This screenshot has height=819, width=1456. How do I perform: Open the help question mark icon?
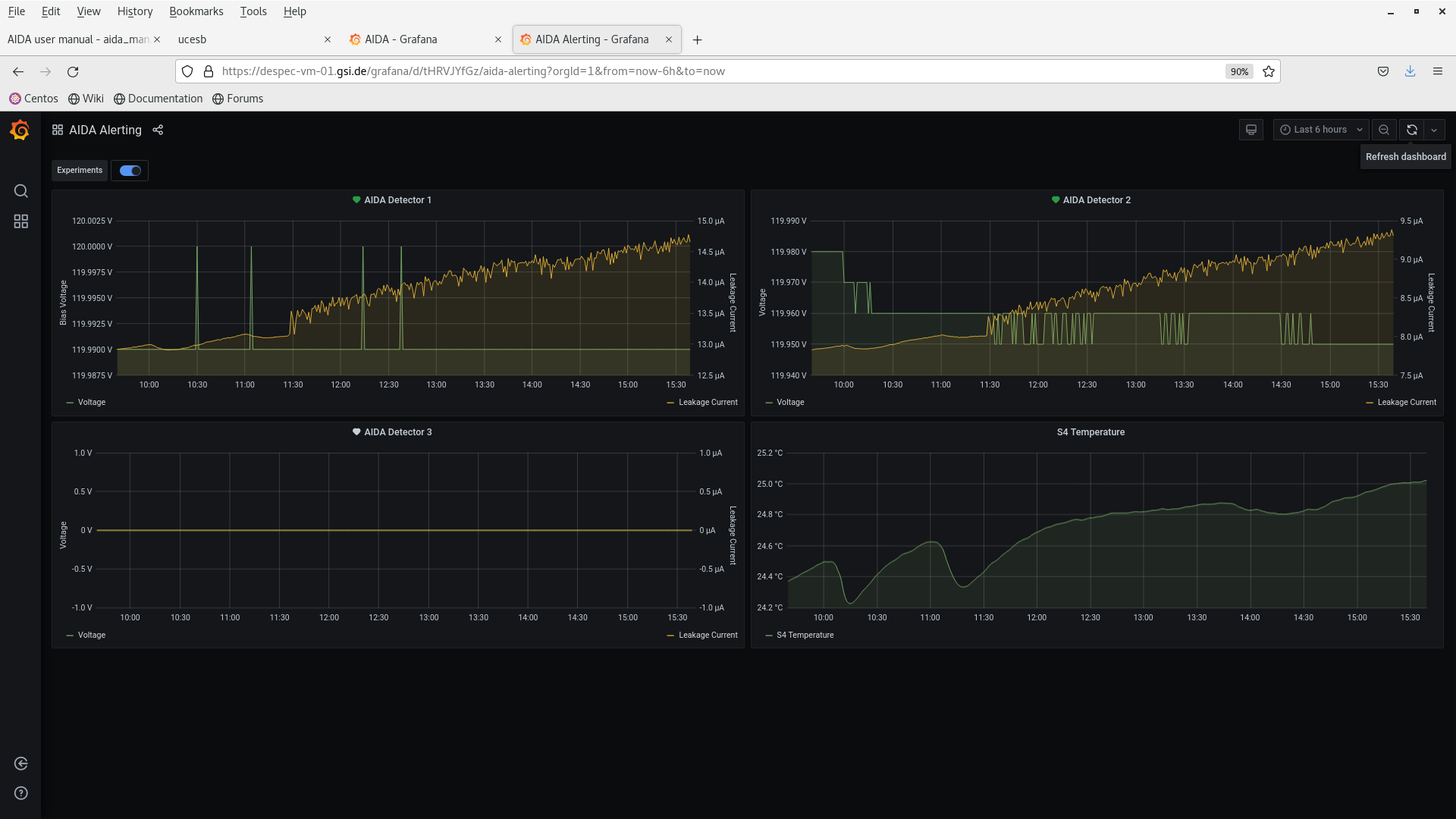tap(20, 793)
